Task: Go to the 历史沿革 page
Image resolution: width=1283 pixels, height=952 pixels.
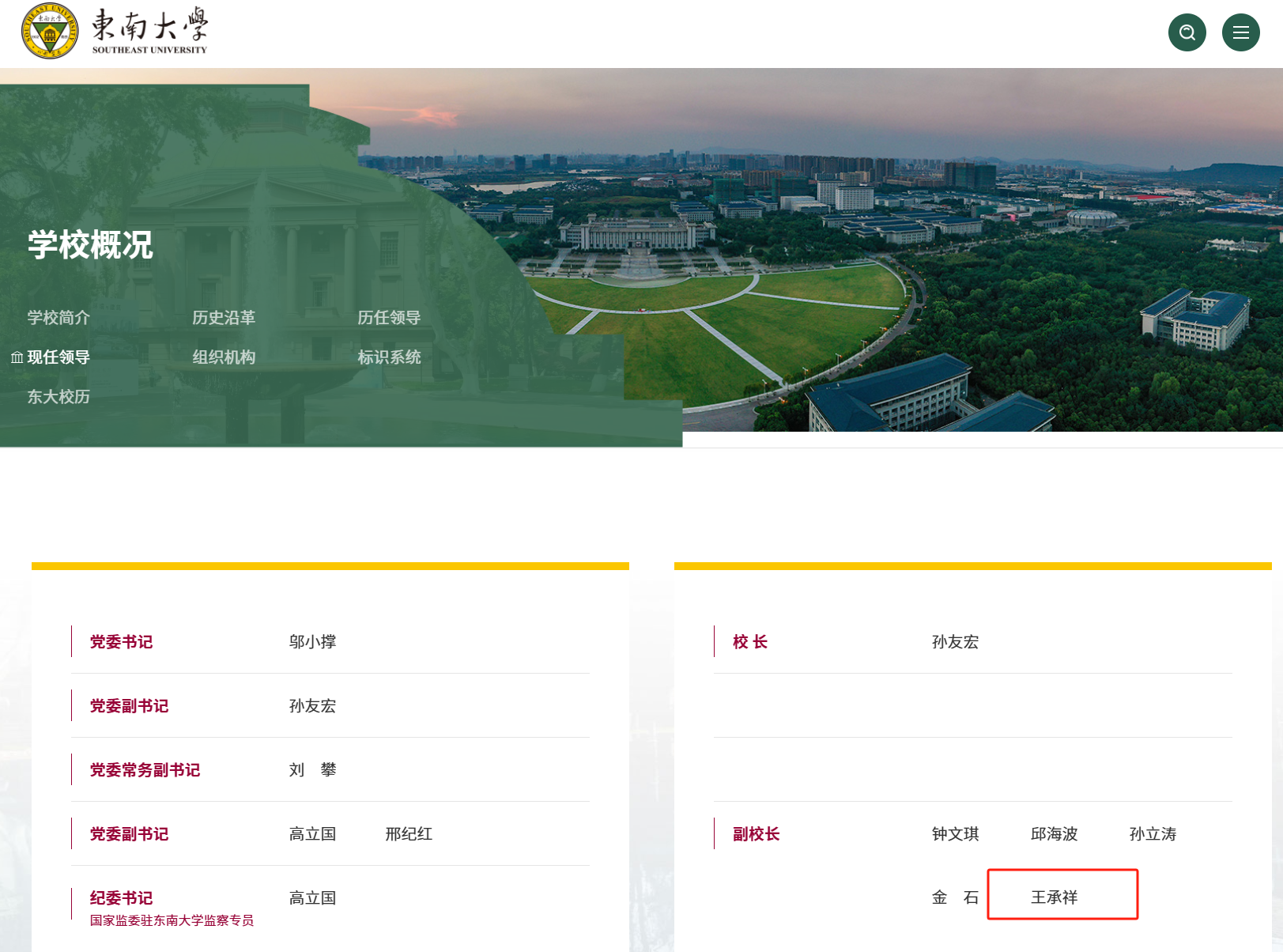Action: [x=224, y=318]
